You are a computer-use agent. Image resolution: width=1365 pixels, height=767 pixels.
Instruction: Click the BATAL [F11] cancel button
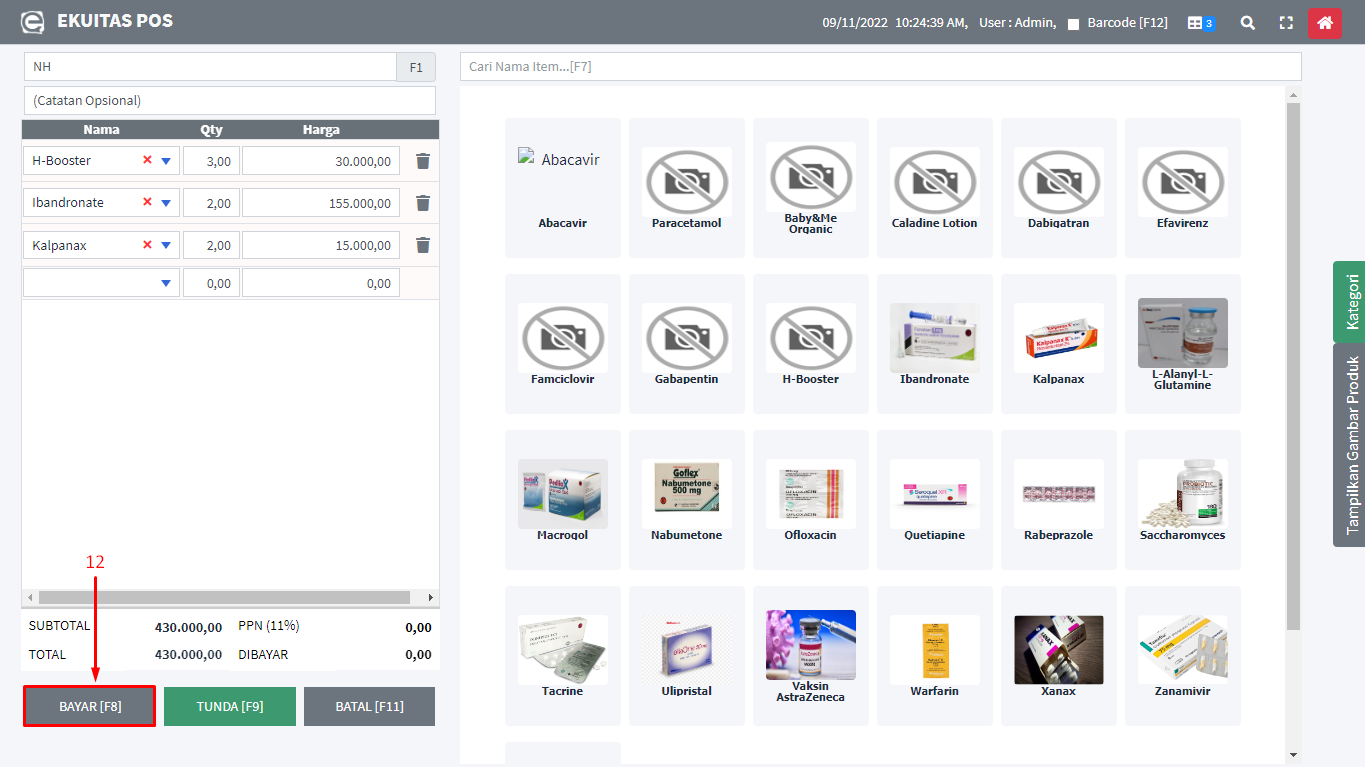tap(369, 706)
